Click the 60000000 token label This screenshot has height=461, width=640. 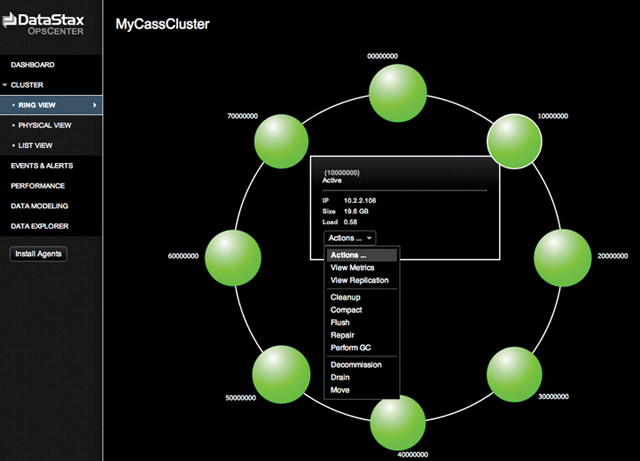[183, 256]
